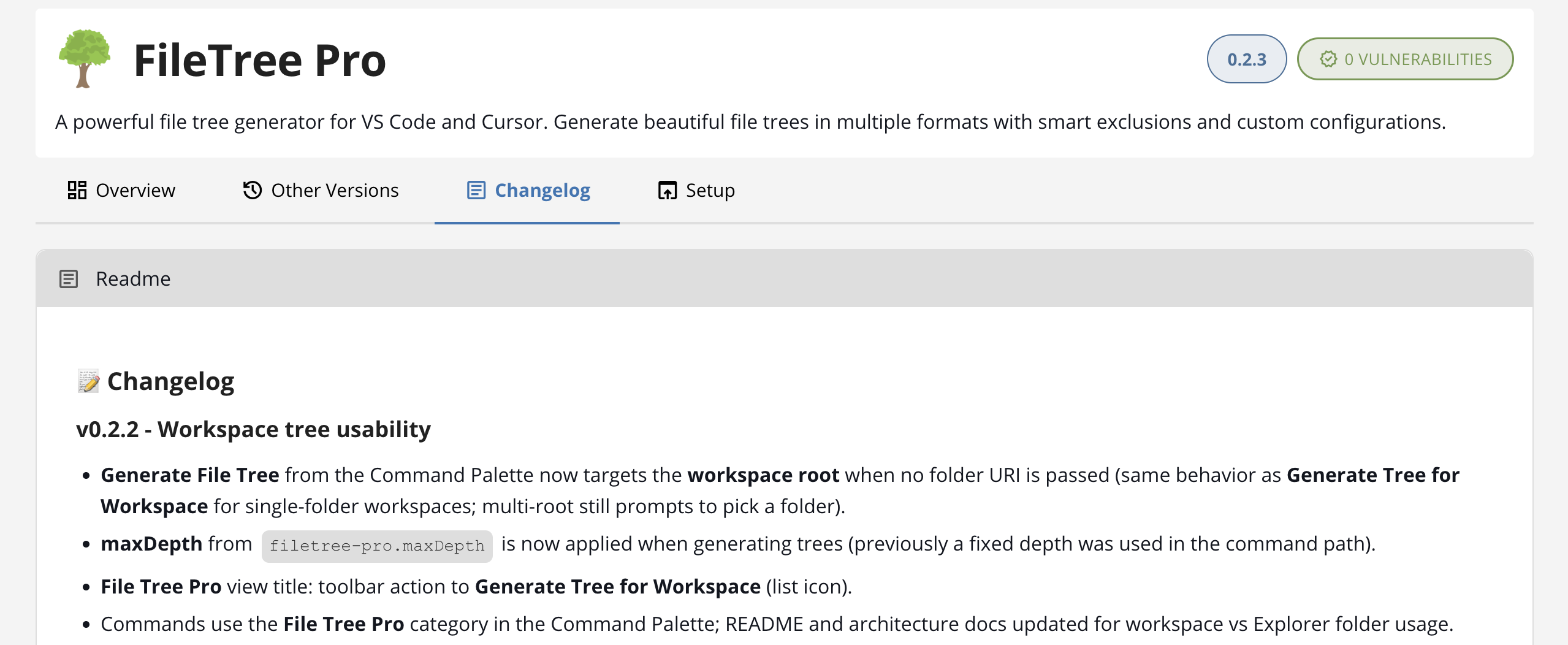The height and width of the screenshot is (645, 1568).
Task: Click the Changelog document icon
Action: (x=476, y=190)
